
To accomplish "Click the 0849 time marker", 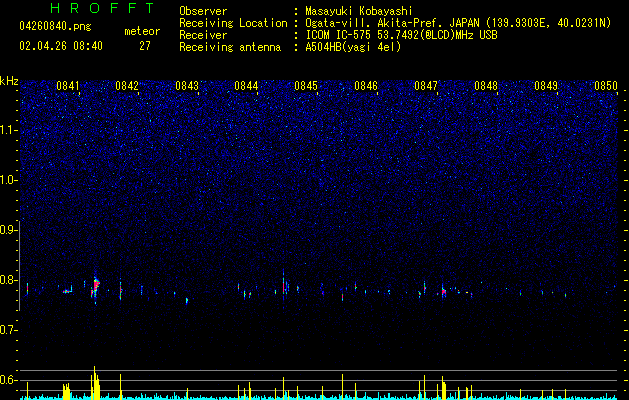I will [546, 86].
